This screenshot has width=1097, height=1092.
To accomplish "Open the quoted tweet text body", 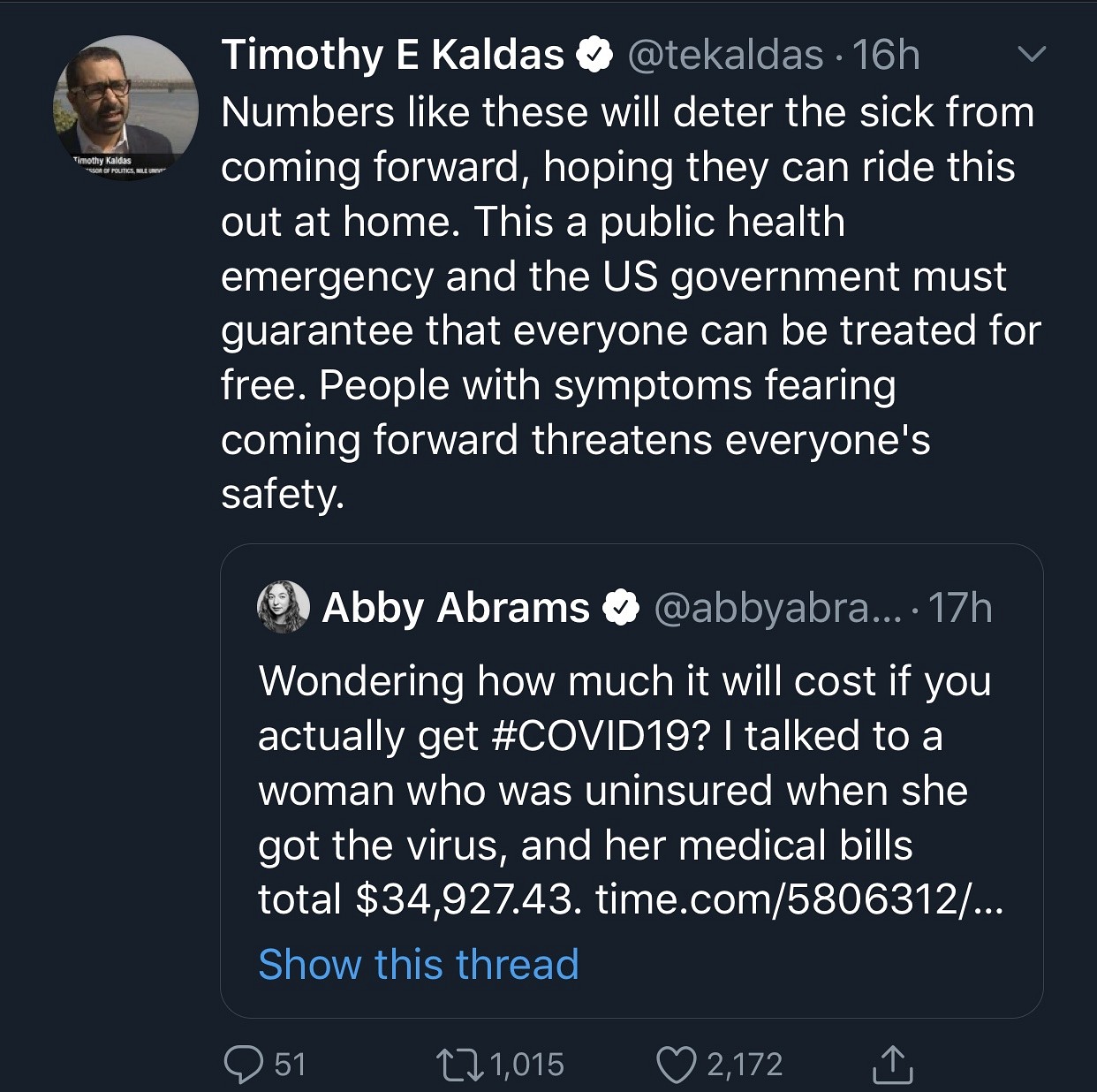I will coord(618,791).
